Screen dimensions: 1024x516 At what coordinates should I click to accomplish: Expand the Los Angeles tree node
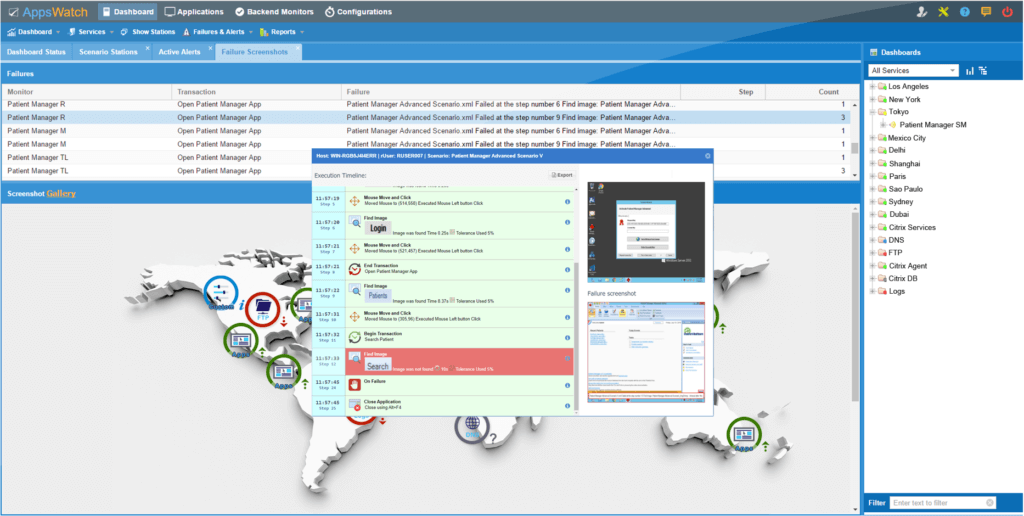point(872,87)
